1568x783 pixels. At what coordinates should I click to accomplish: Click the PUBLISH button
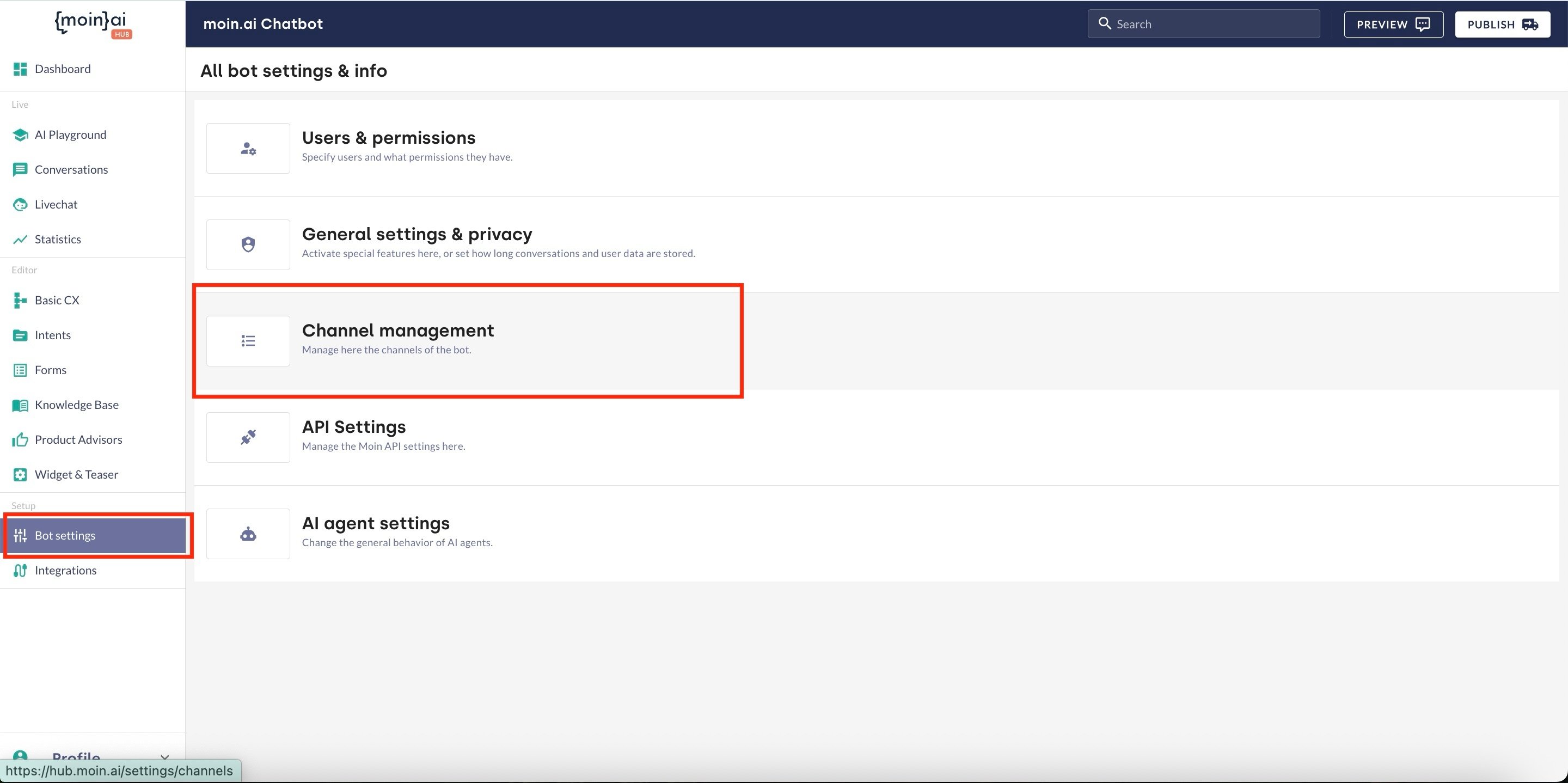1502,25
